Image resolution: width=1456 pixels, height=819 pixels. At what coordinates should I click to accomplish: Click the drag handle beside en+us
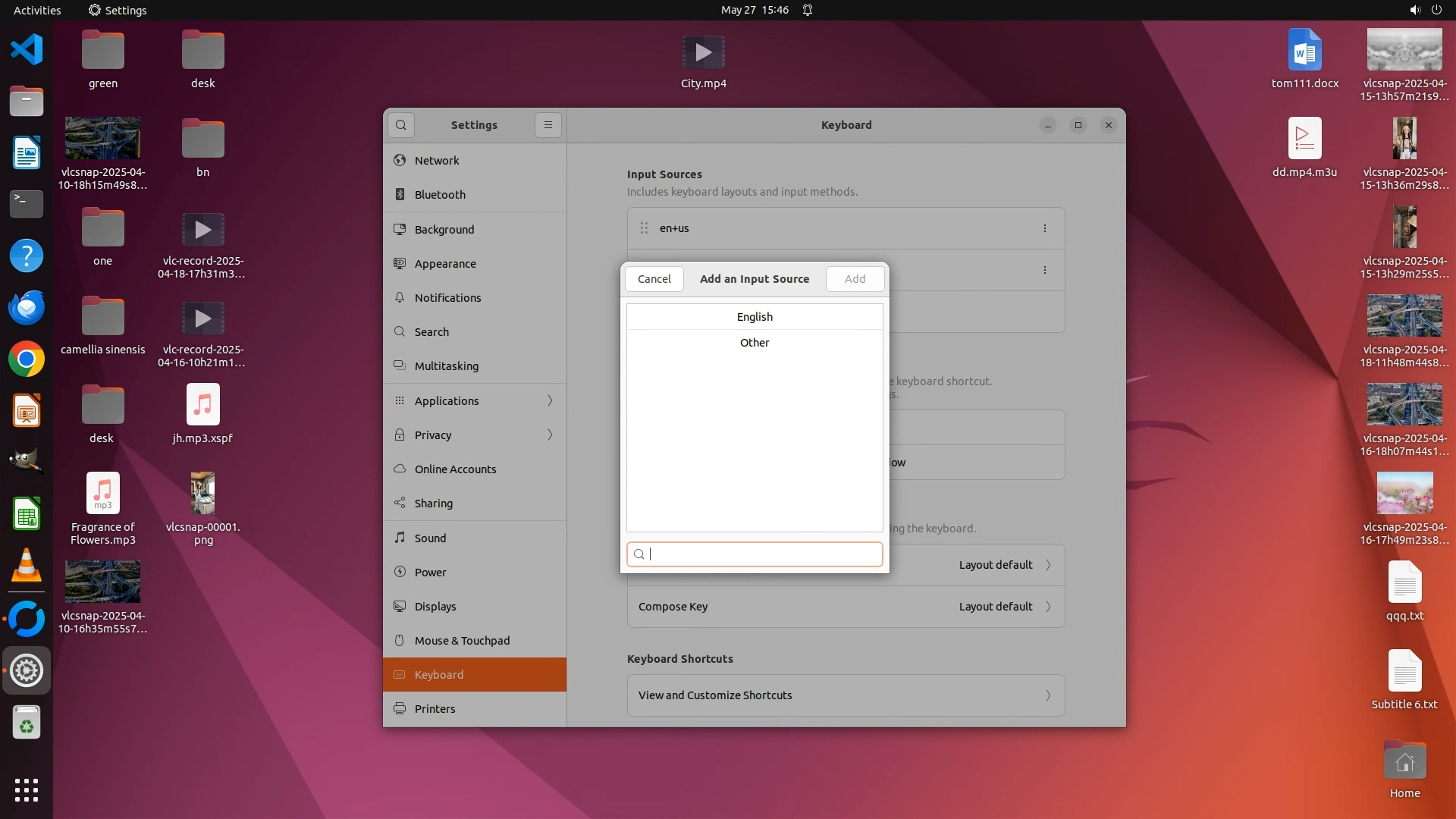[644, 228]
